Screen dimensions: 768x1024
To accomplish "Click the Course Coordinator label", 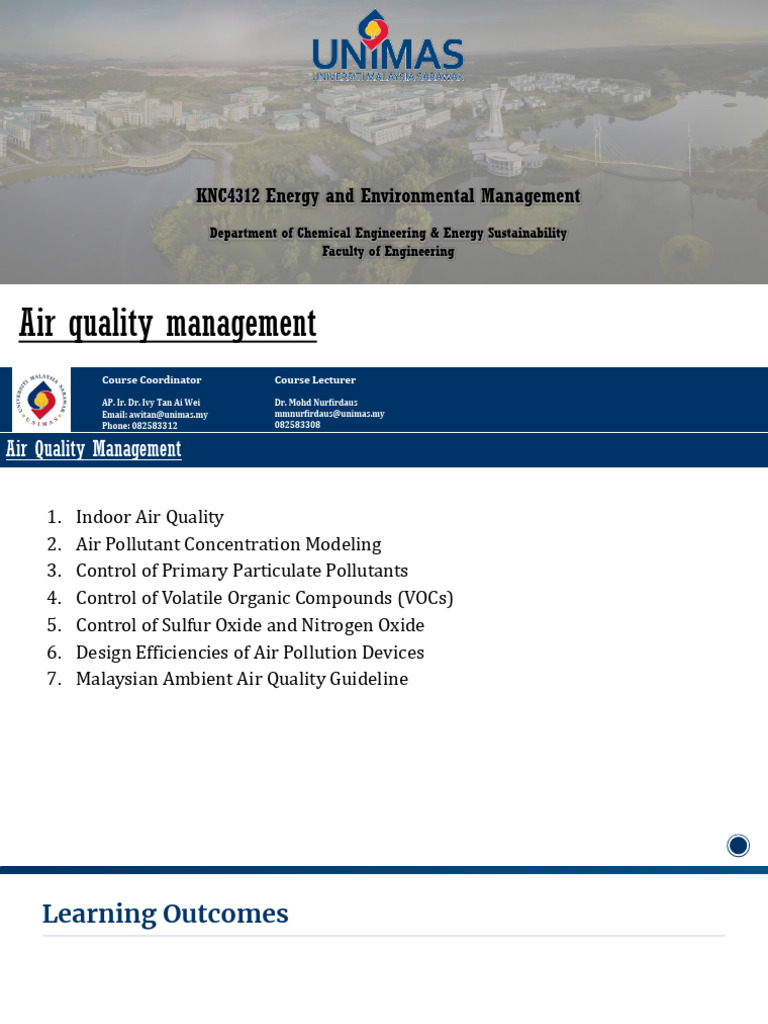I will point(152,380).
